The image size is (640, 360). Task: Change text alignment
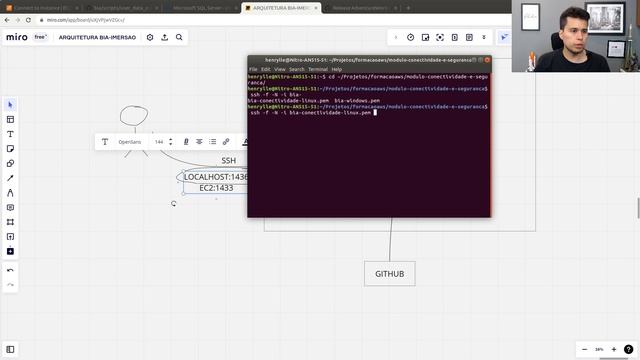coord(199,142)
